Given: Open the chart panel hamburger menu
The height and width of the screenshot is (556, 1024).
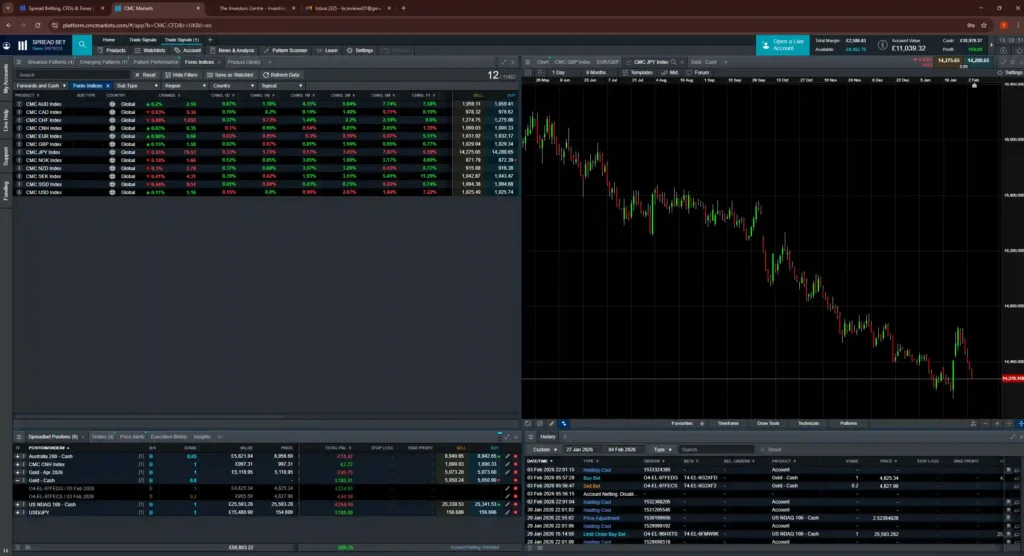Looking at the screenshot, I should tap(528, 62).
